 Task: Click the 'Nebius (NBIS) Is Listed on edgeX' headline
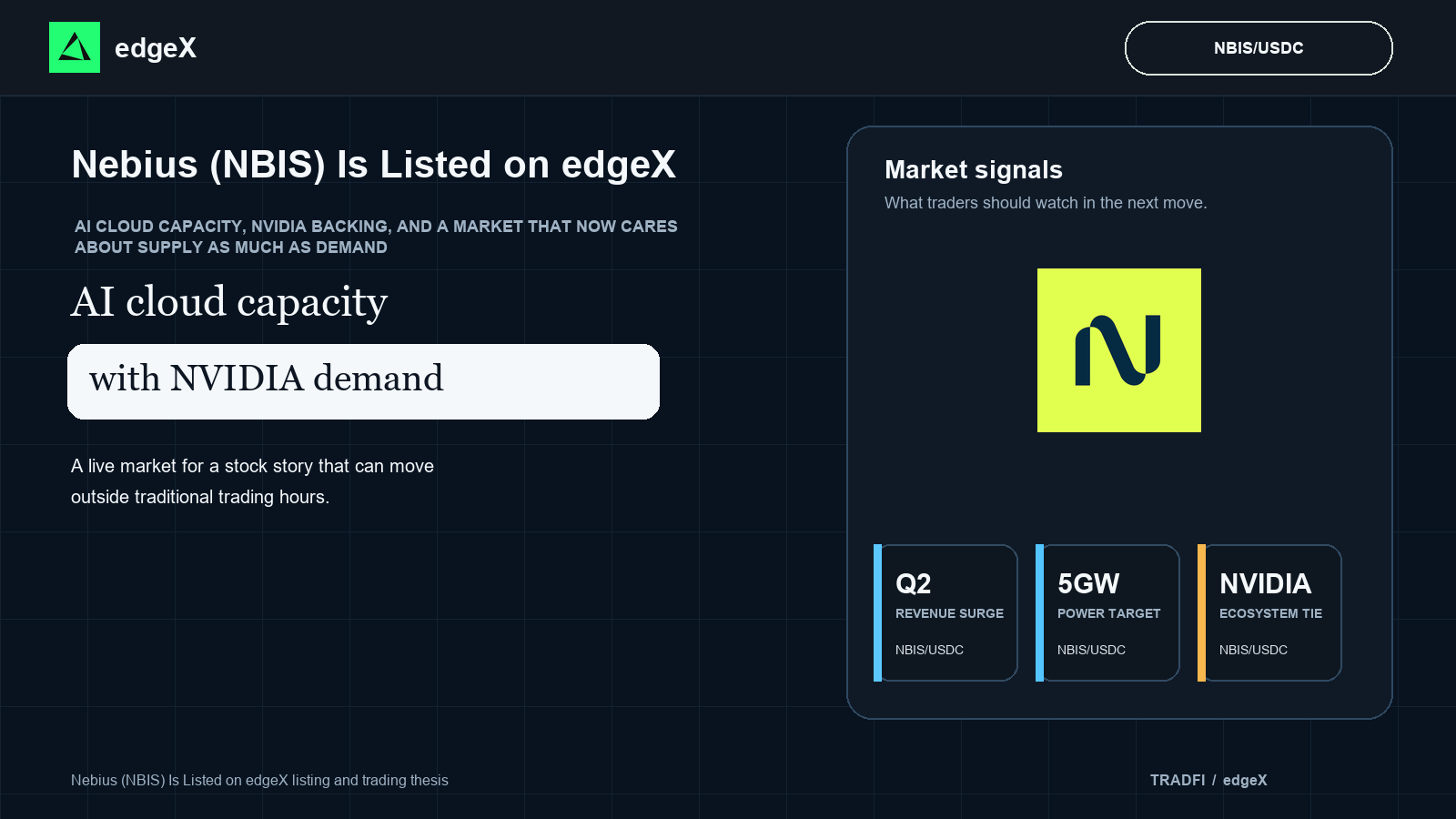coord(374,165)
